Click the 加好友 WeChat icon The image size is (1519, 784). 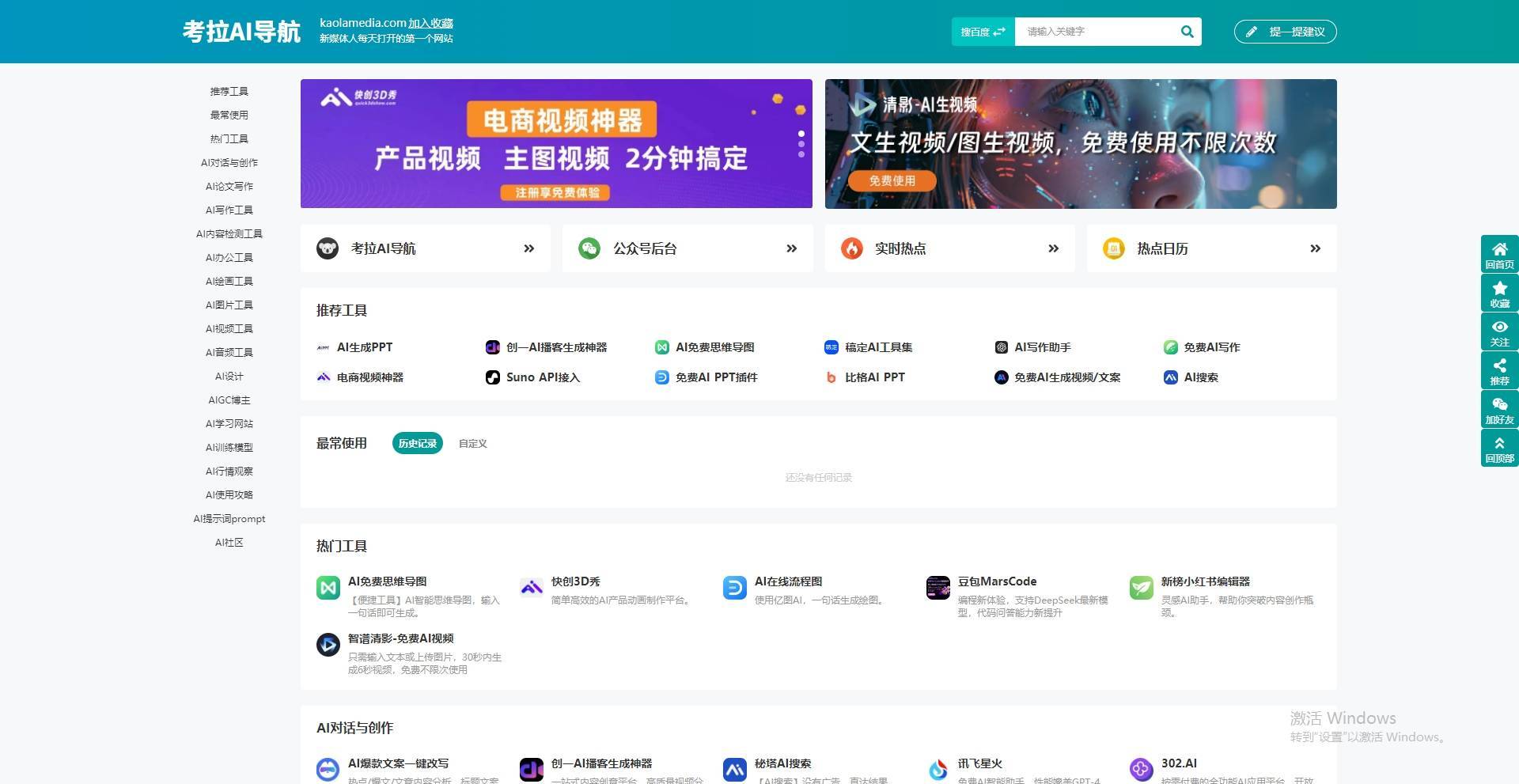pos(1499,404)
